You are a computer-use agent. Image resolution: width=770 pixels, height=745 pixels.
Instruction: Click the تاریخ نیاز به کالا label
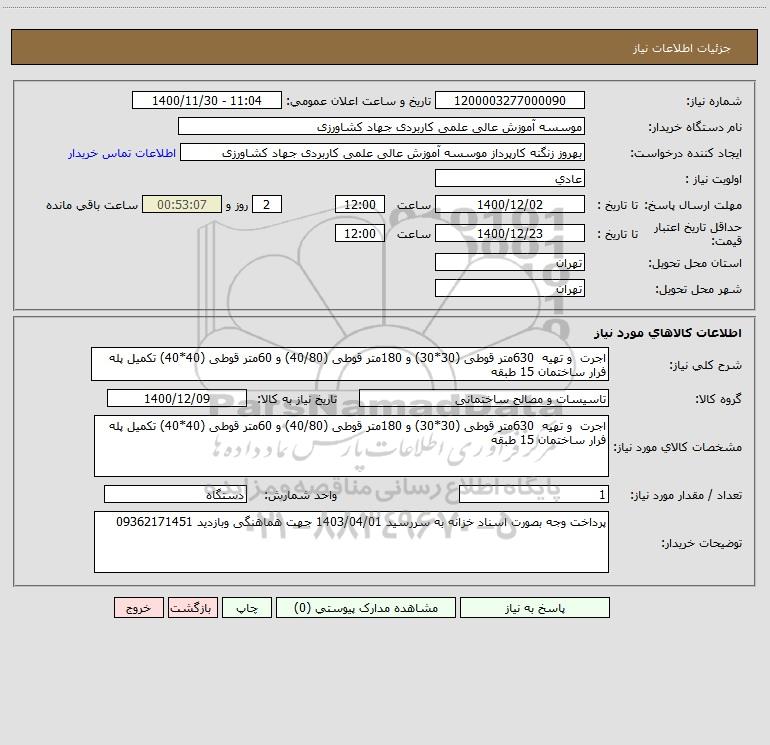[x=298, y=399]
